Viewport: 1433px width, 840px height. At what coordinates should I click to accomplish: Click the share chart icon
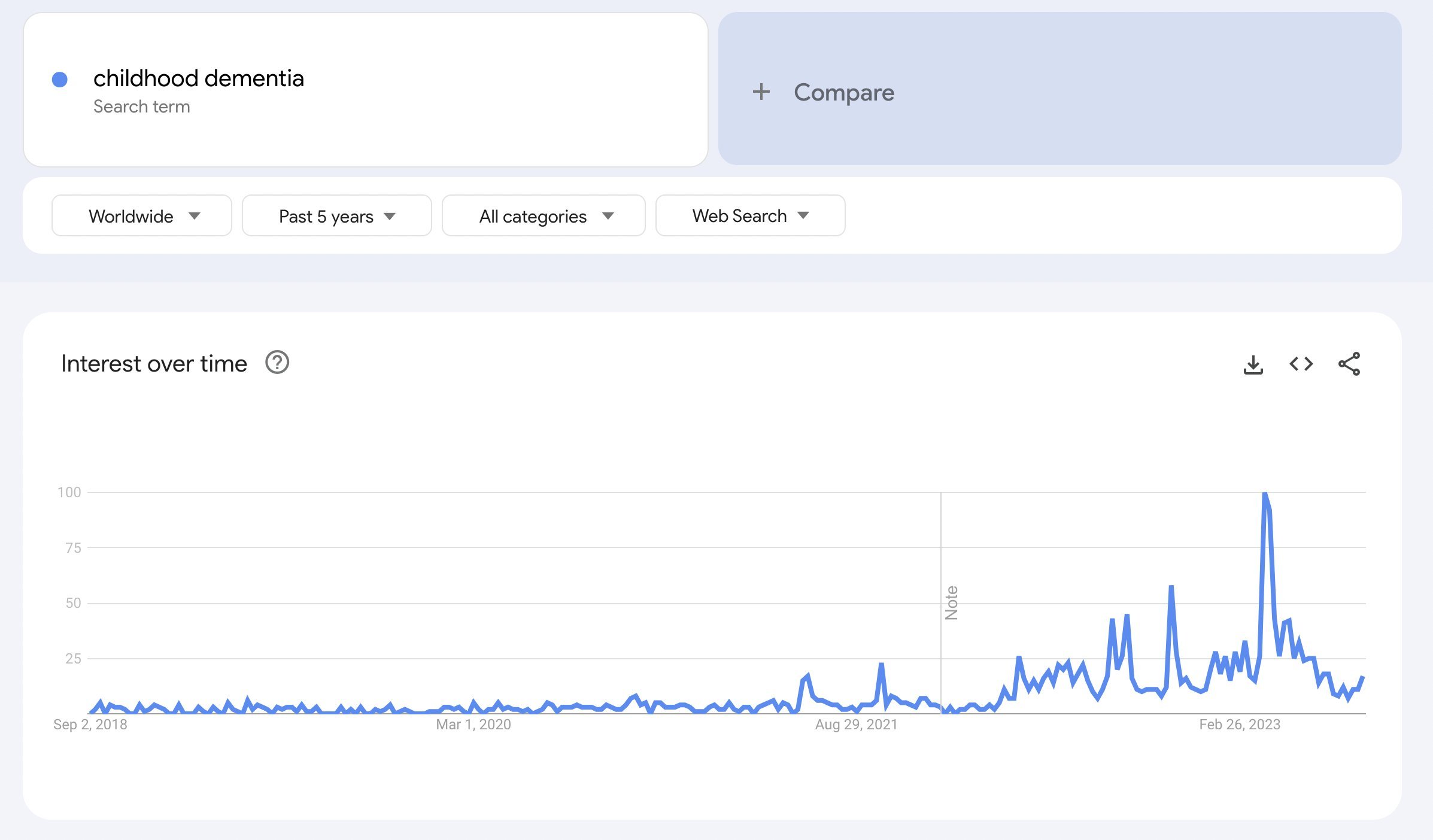coord(1349,364)
